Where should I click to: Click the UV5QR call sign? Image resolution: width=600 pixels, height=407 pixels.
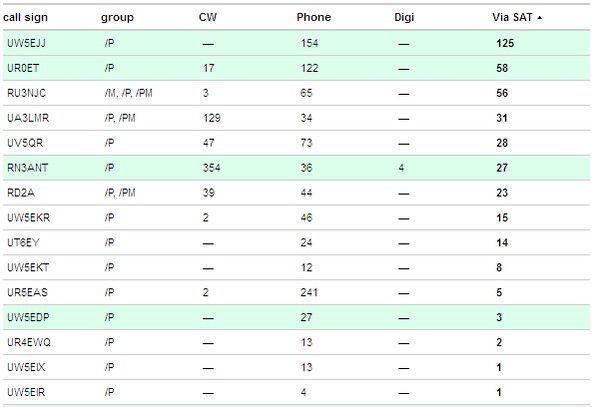25,143
